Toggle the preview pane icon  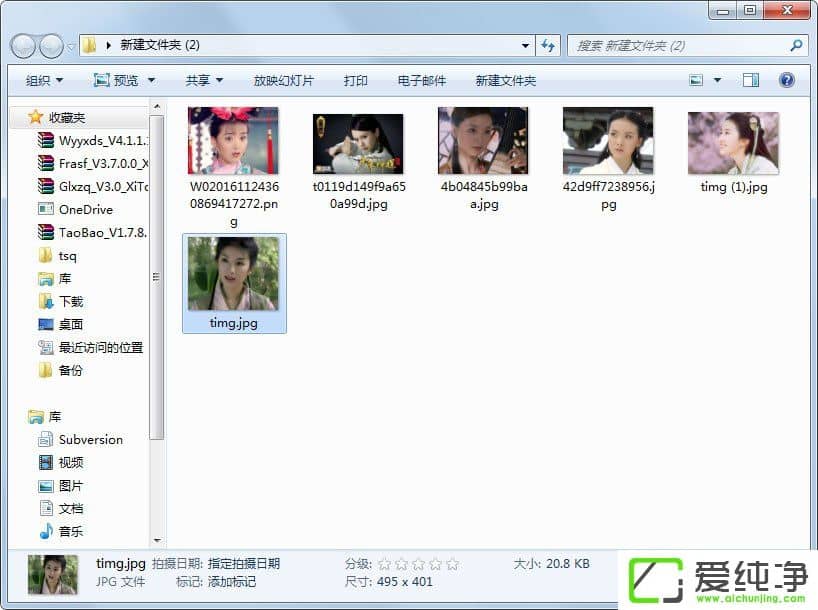(x=751, y=80)
